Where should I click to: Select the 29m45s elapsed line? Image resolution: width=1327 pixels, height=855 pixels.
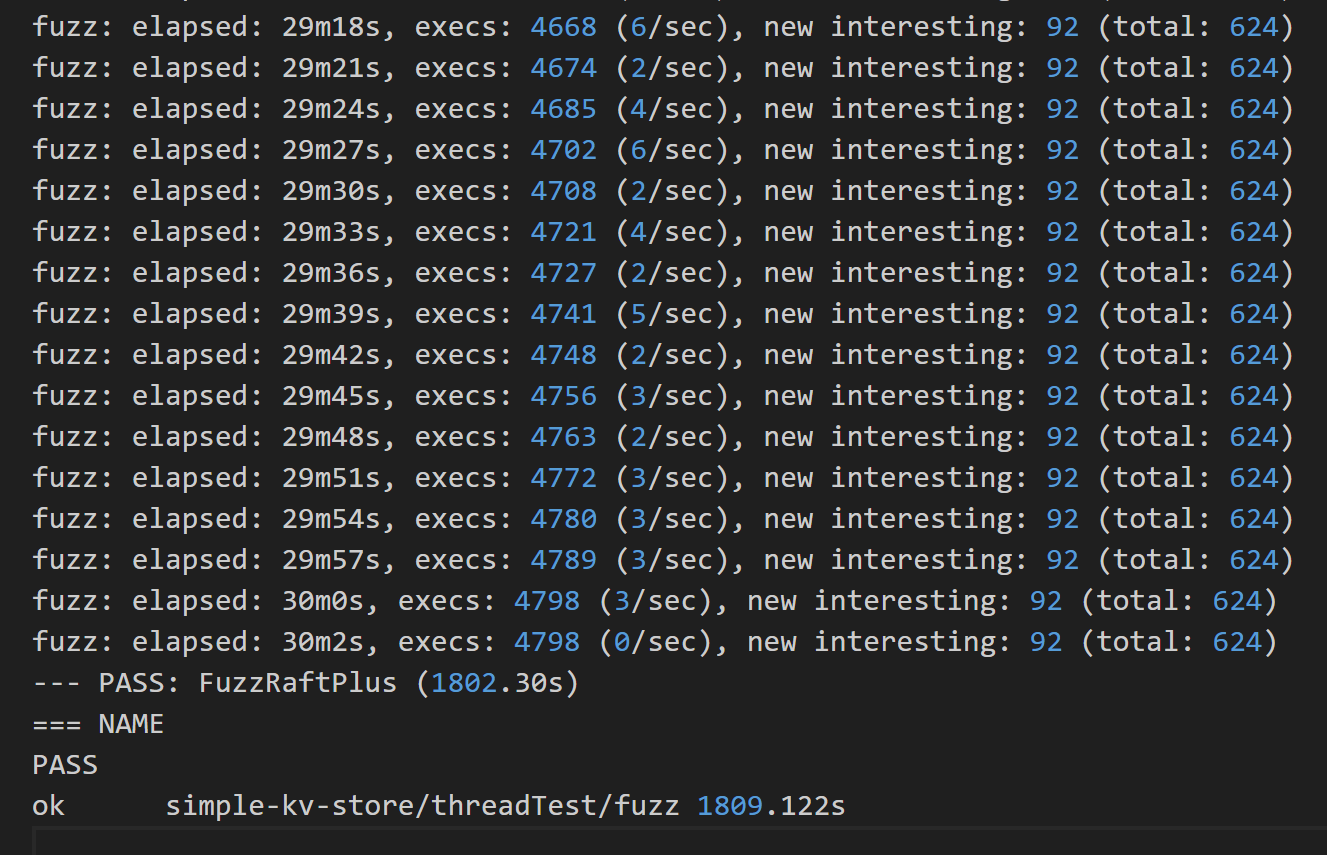click(663, 396)
